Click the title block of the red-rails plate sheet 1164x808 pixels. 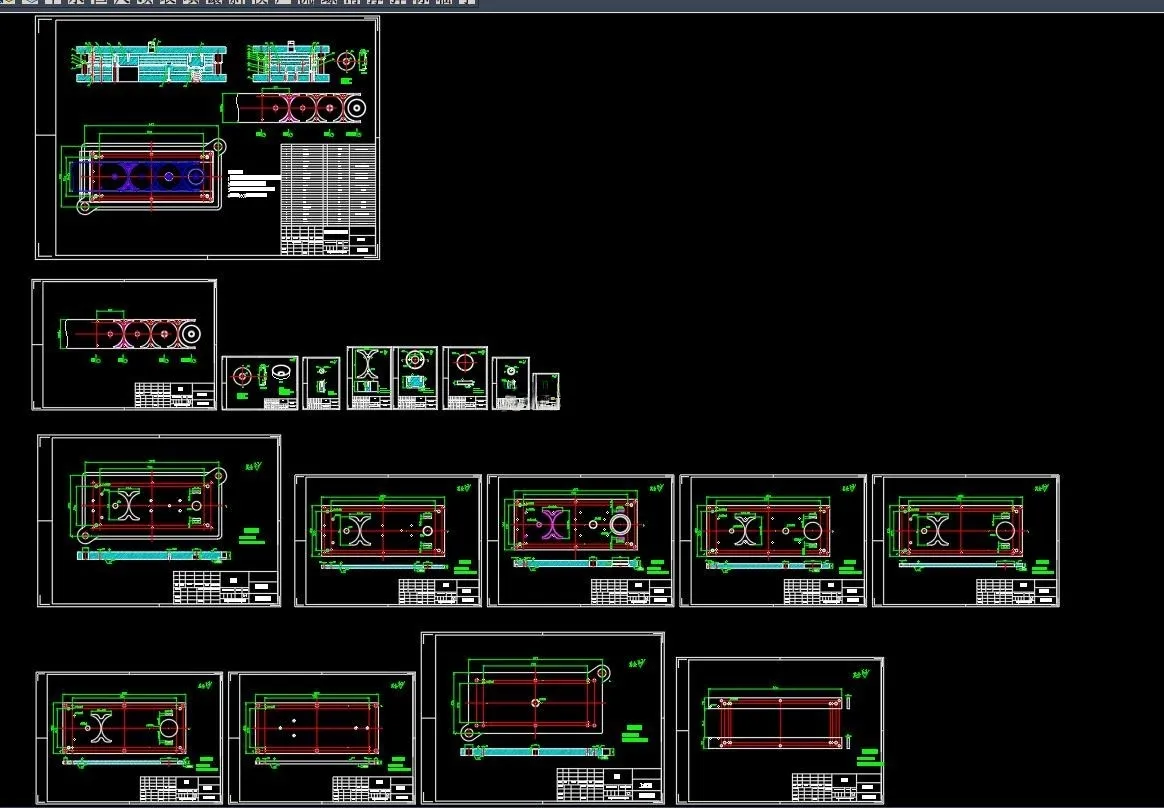point(837,788)
